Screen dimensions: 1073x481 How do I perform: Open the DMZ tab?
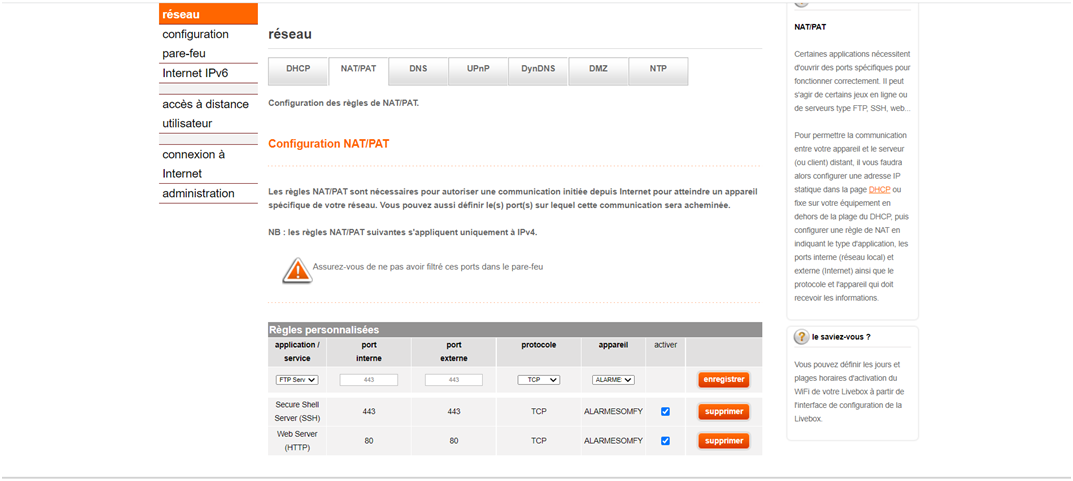click(598, 69)
